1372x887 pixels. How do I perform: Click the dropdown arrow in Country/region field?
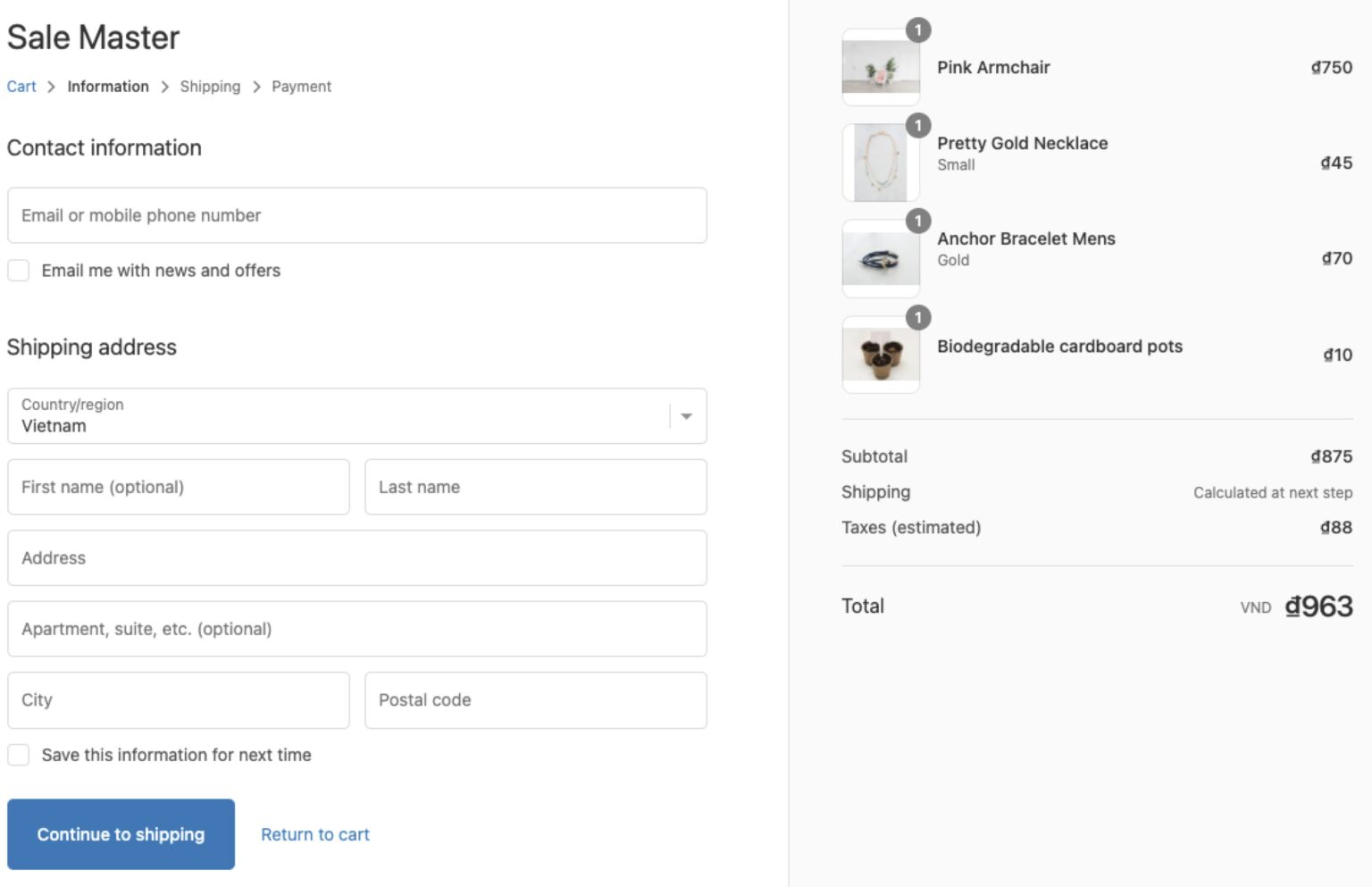[686, 416]
